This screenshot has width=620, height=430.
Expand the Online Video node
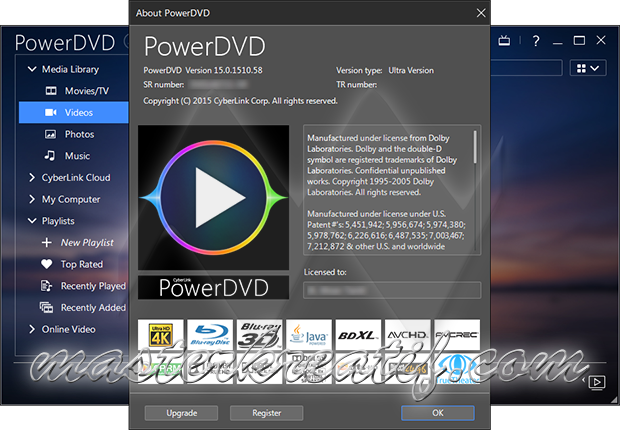32,329
